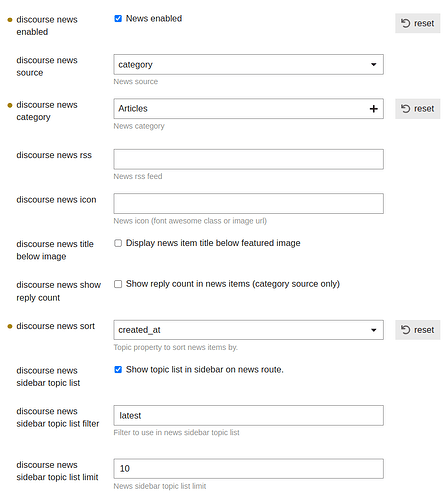This screenshot has width=448, height=500.
Task: Click the 'News source' description text
Action: point(136,82)
